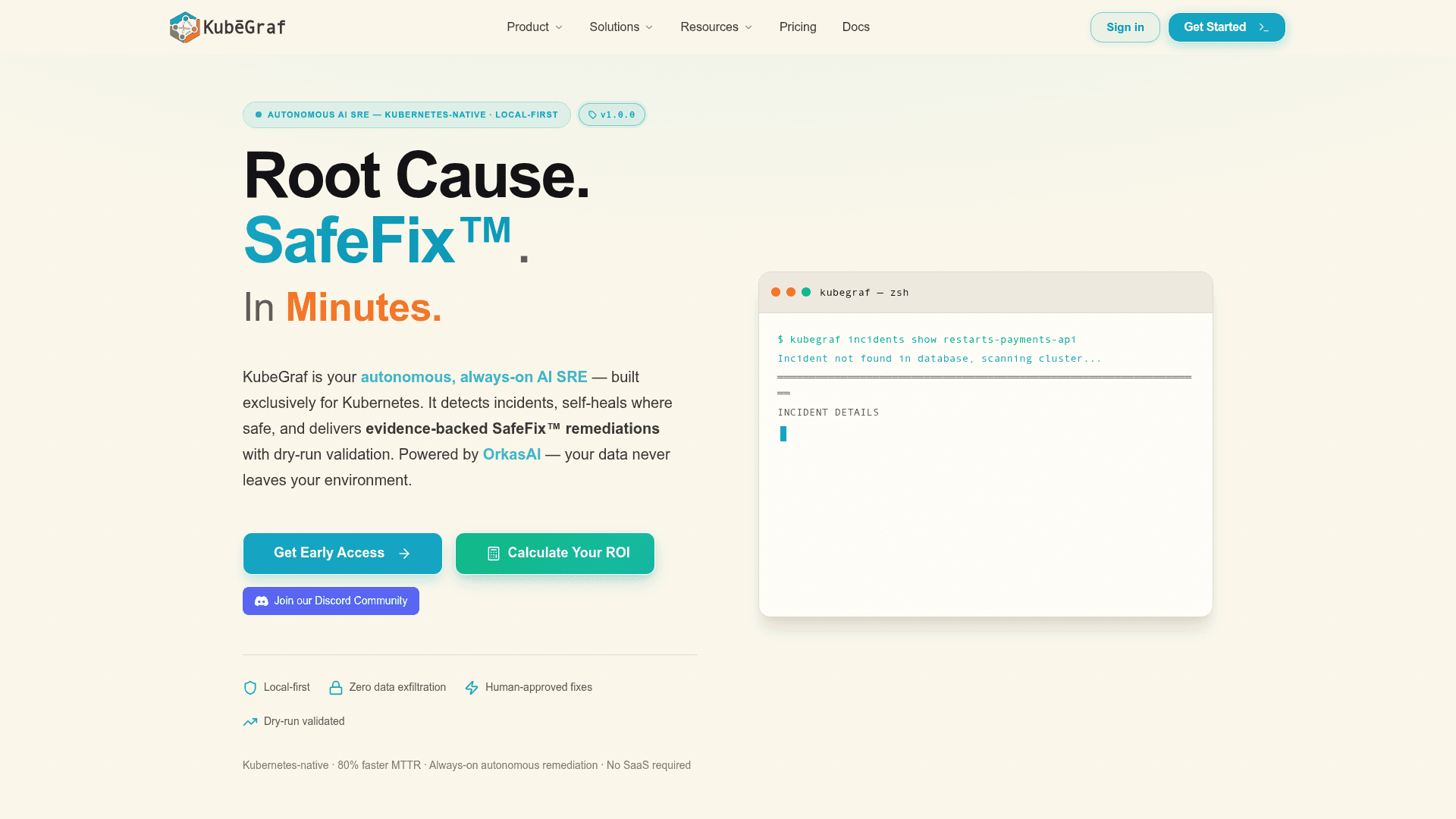Go to the Pricing page
This screenshot has height=819, width=1456.
tap(798, 27)
